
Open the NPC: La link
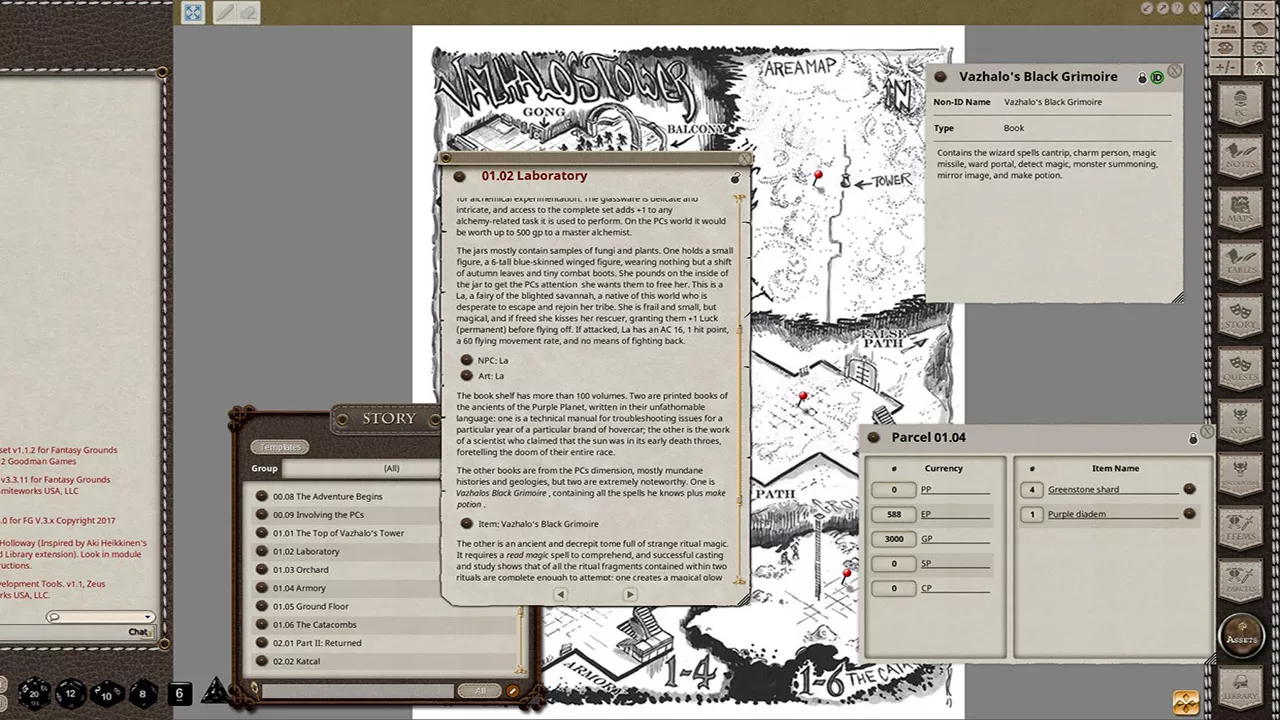pos(466,360)
